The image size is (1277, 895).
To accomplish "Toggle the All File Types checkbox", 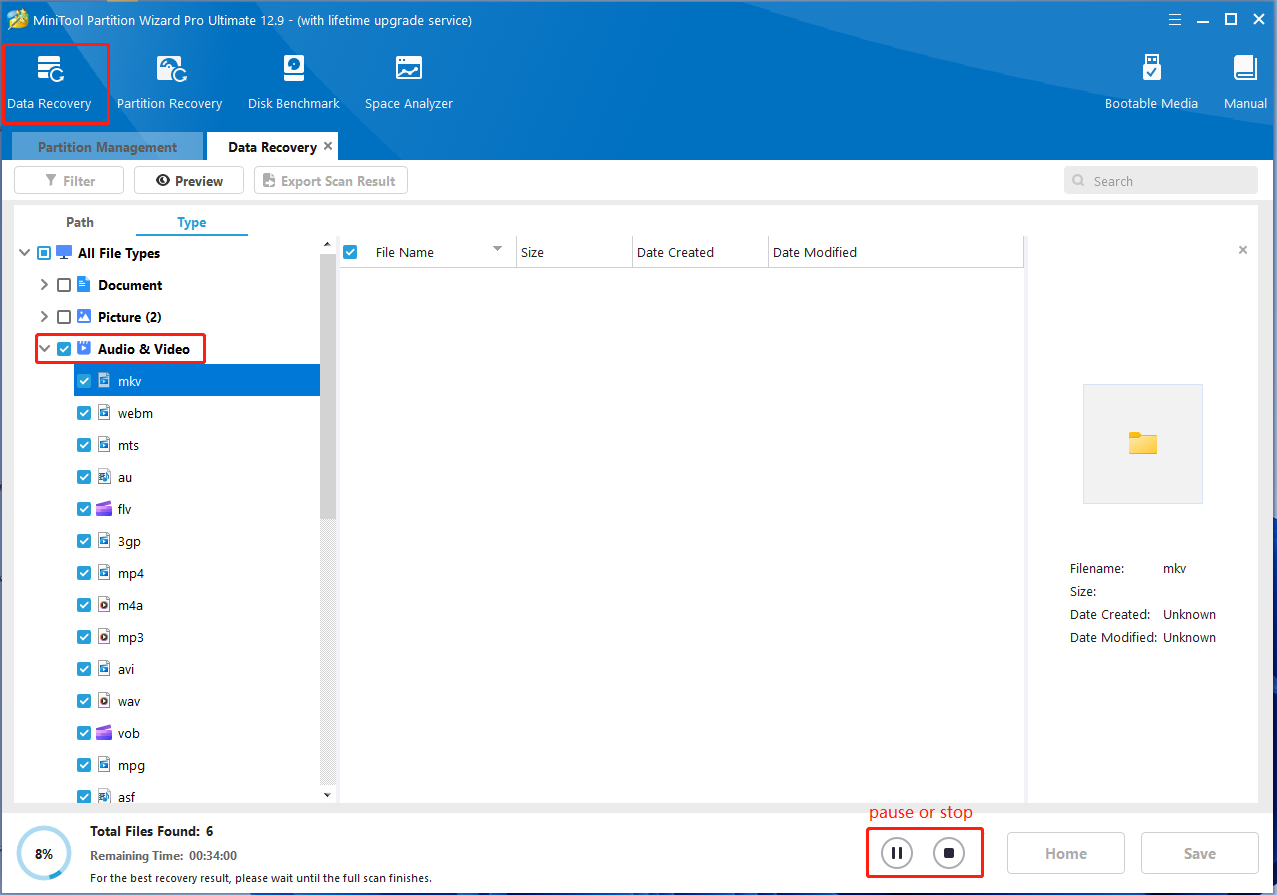I will point(44,253).
